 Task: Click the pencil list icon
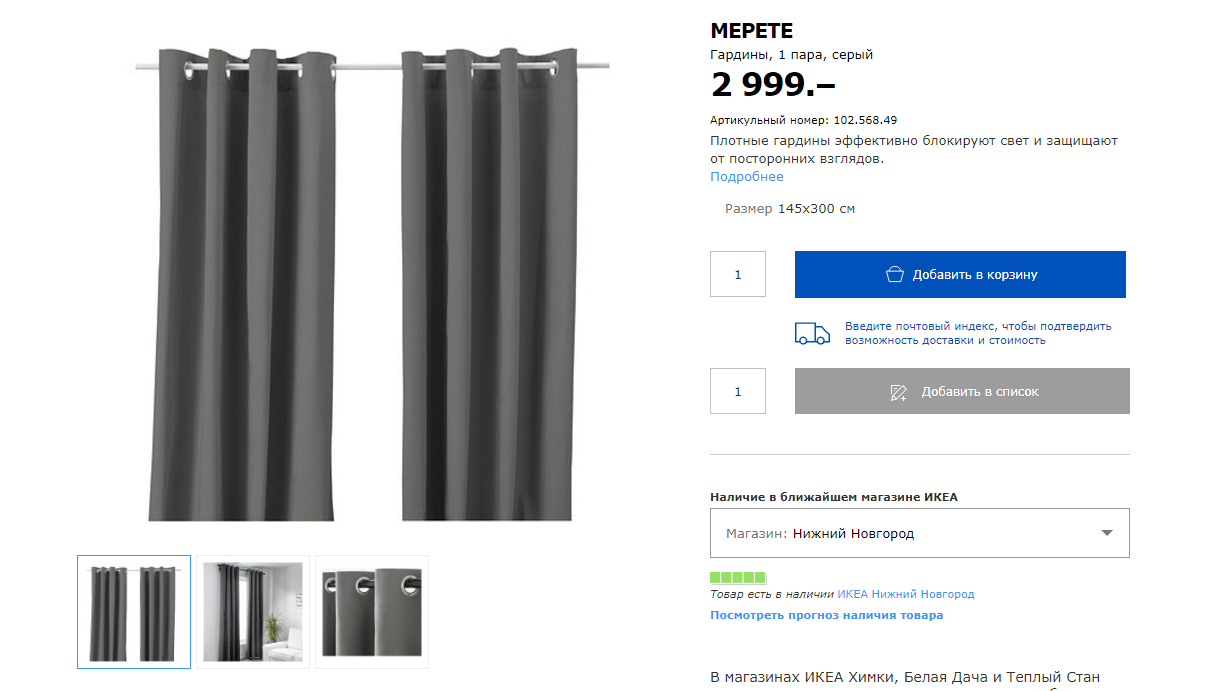point(898,392)
